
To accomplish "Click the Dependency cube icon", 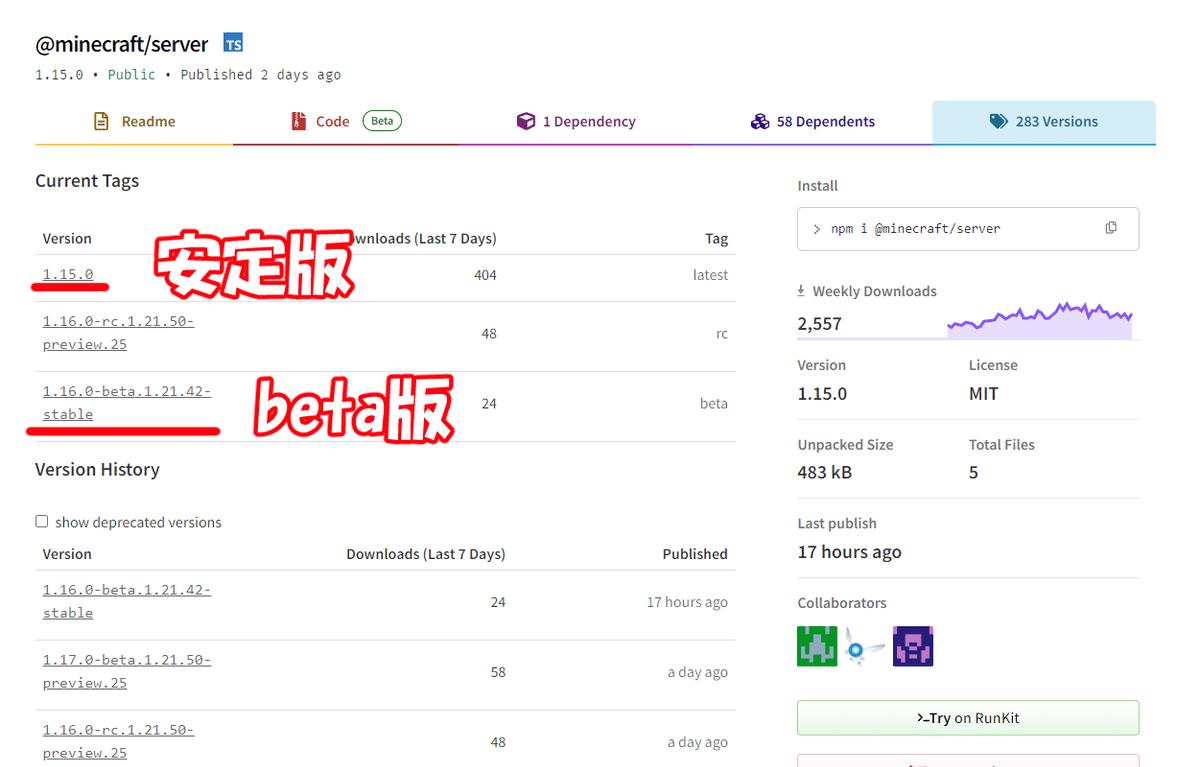I will (526, 121).
